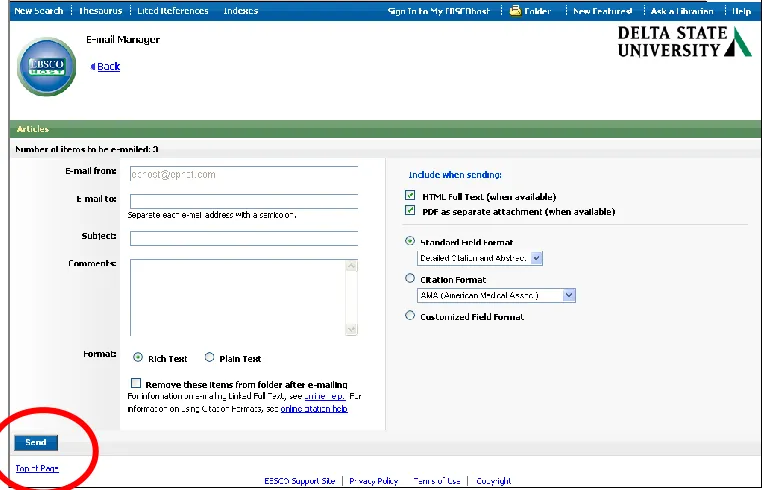Image resolution: width=762 pixels, height=490 pixels.
Task: Open Cited References
Action: [173, 11]
